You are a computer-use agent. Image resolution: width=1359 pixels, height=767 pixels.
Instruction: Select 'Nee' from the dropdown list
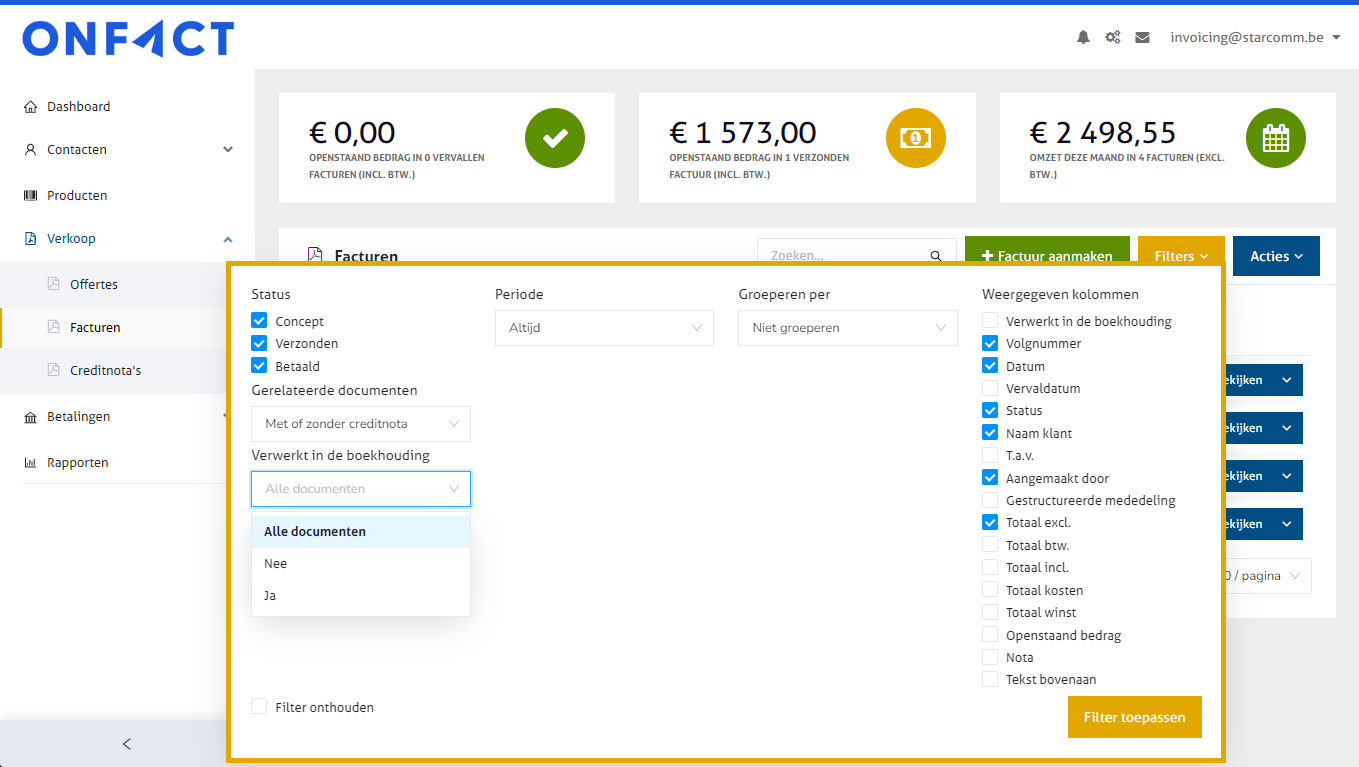coord(276,564)
